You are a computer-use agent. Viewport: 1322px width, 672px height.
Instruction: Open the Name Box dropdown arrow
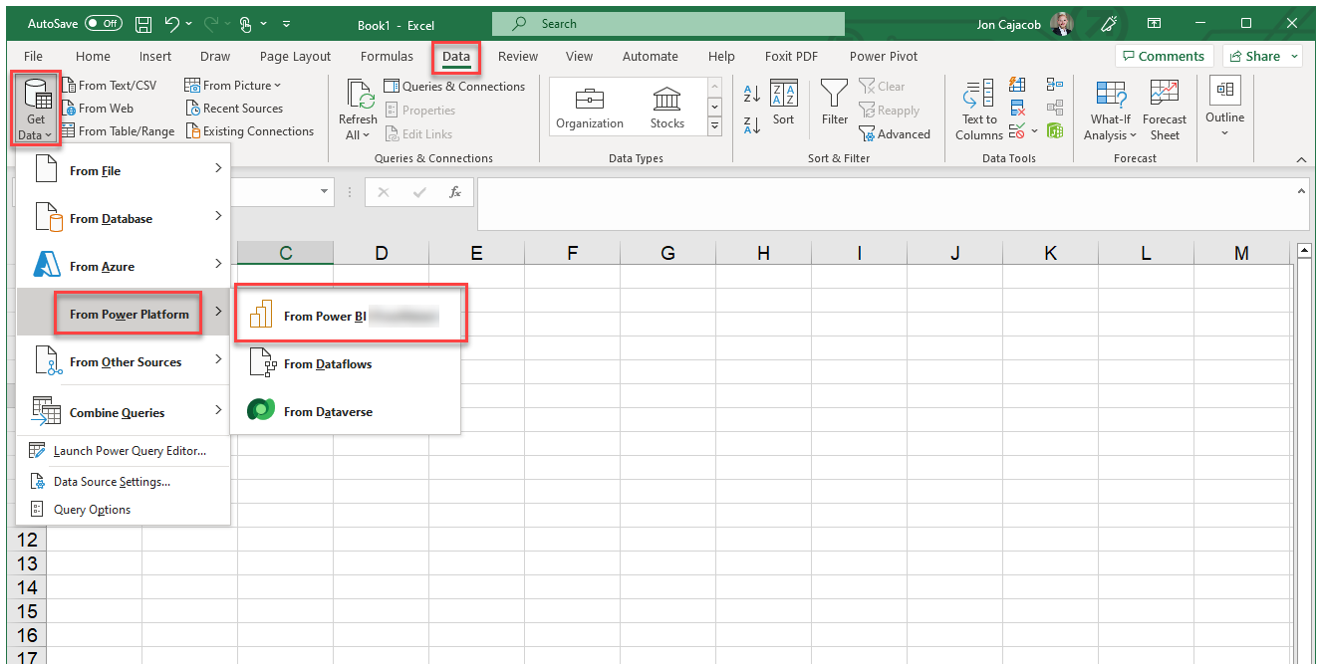coord(324,192)
